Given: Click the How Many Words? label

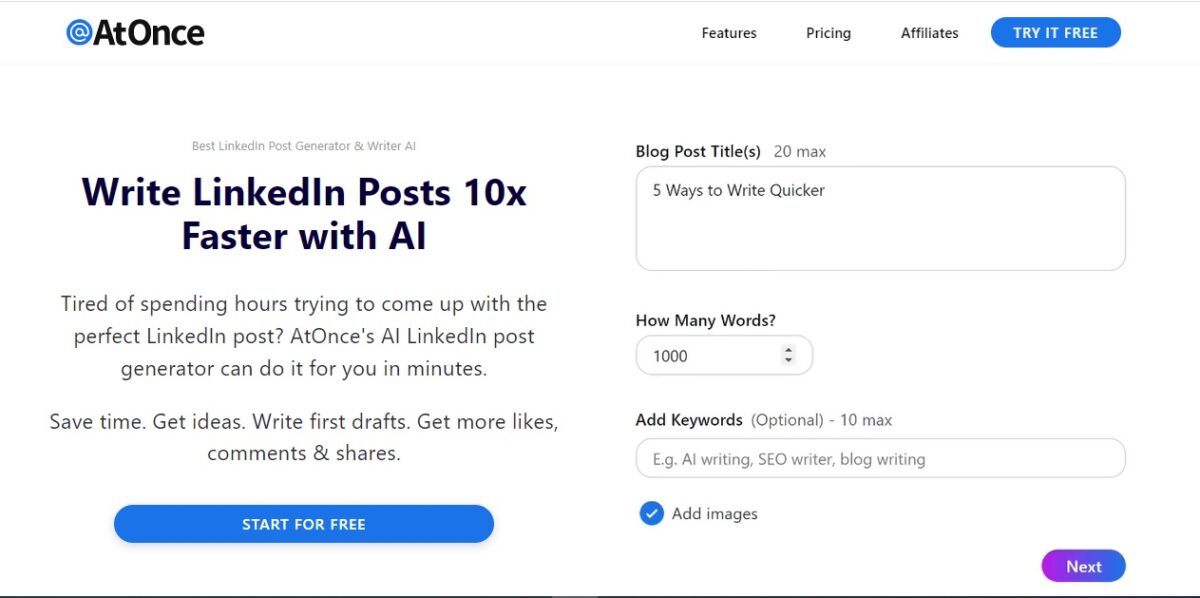Looking at the screenshot, I should click(706, 321).
